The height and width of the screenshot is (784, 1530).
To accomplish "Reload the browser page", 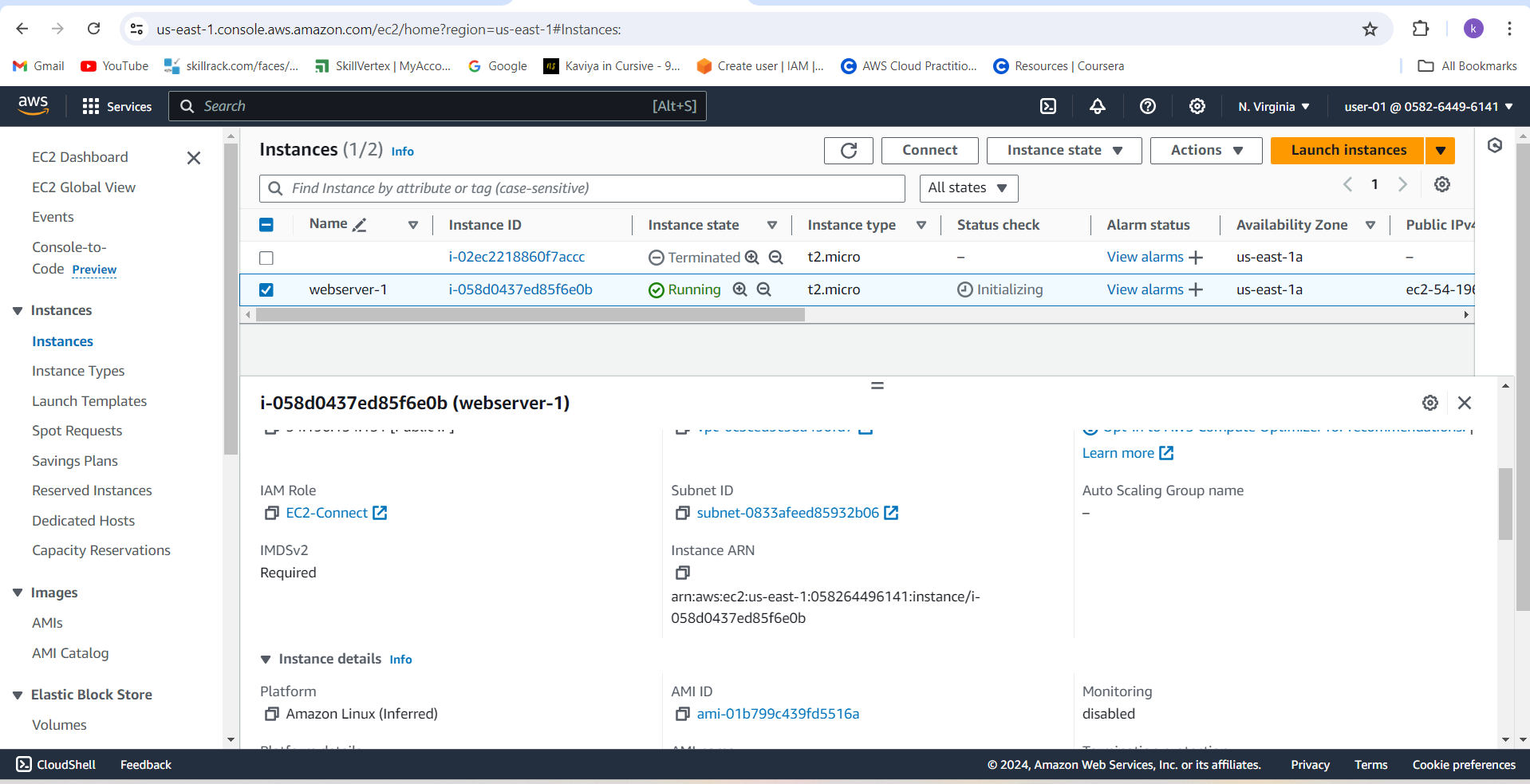I will (x=94, y=29).
